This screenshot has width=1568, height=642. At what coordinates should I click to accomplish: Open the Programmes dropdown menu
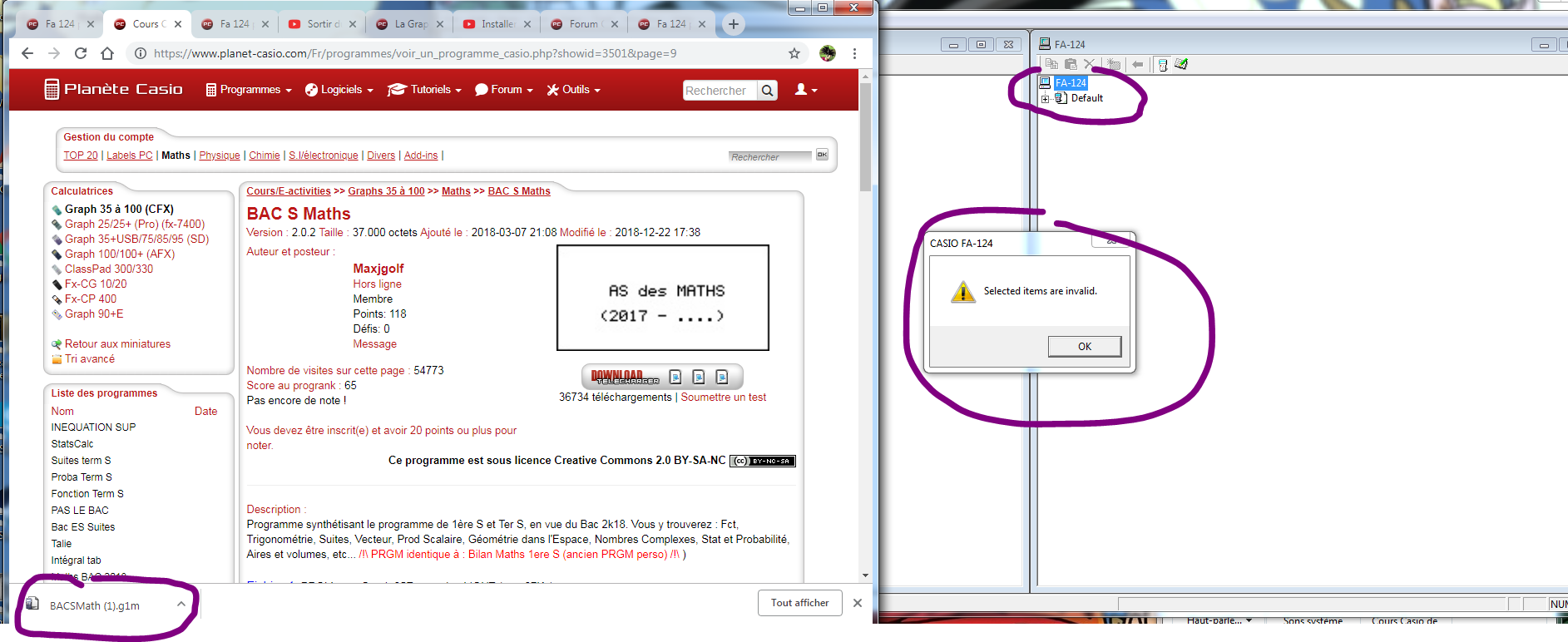click(x=249, y=90)
